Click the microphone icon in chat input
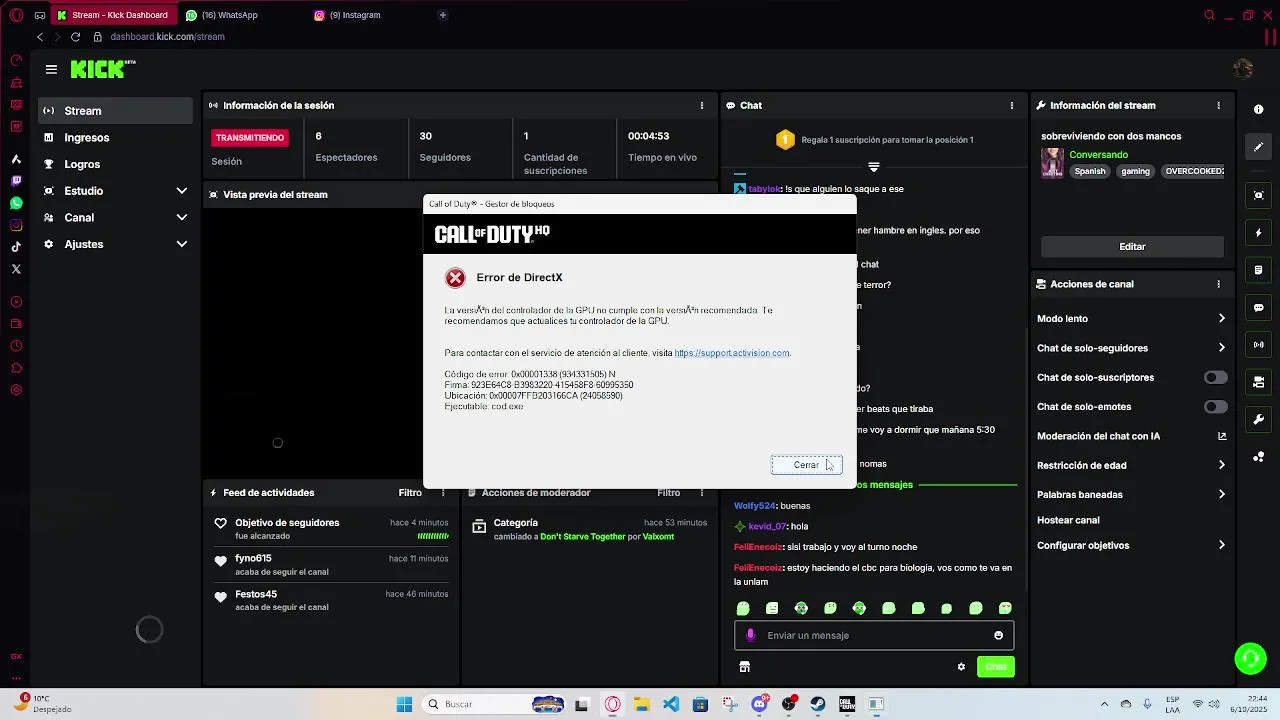Viewport: 1280px width, 720px height. pos(751,635)
